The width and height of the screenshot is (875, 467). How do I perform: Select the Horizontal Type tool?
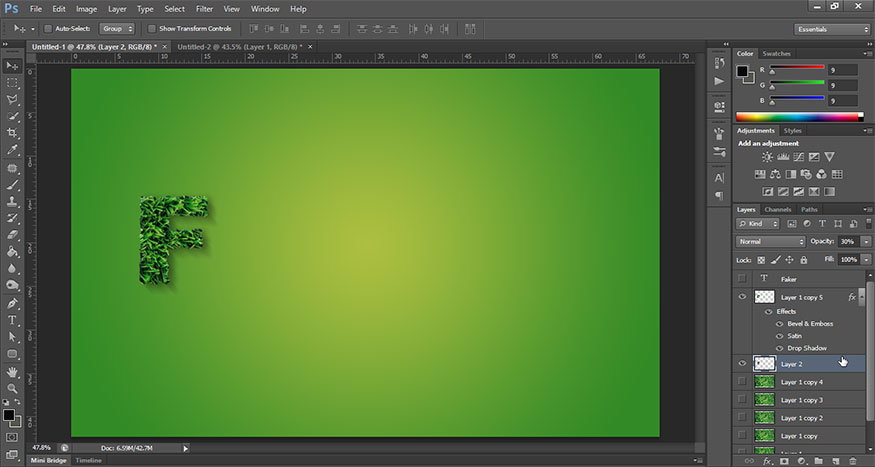click(12, 320)
